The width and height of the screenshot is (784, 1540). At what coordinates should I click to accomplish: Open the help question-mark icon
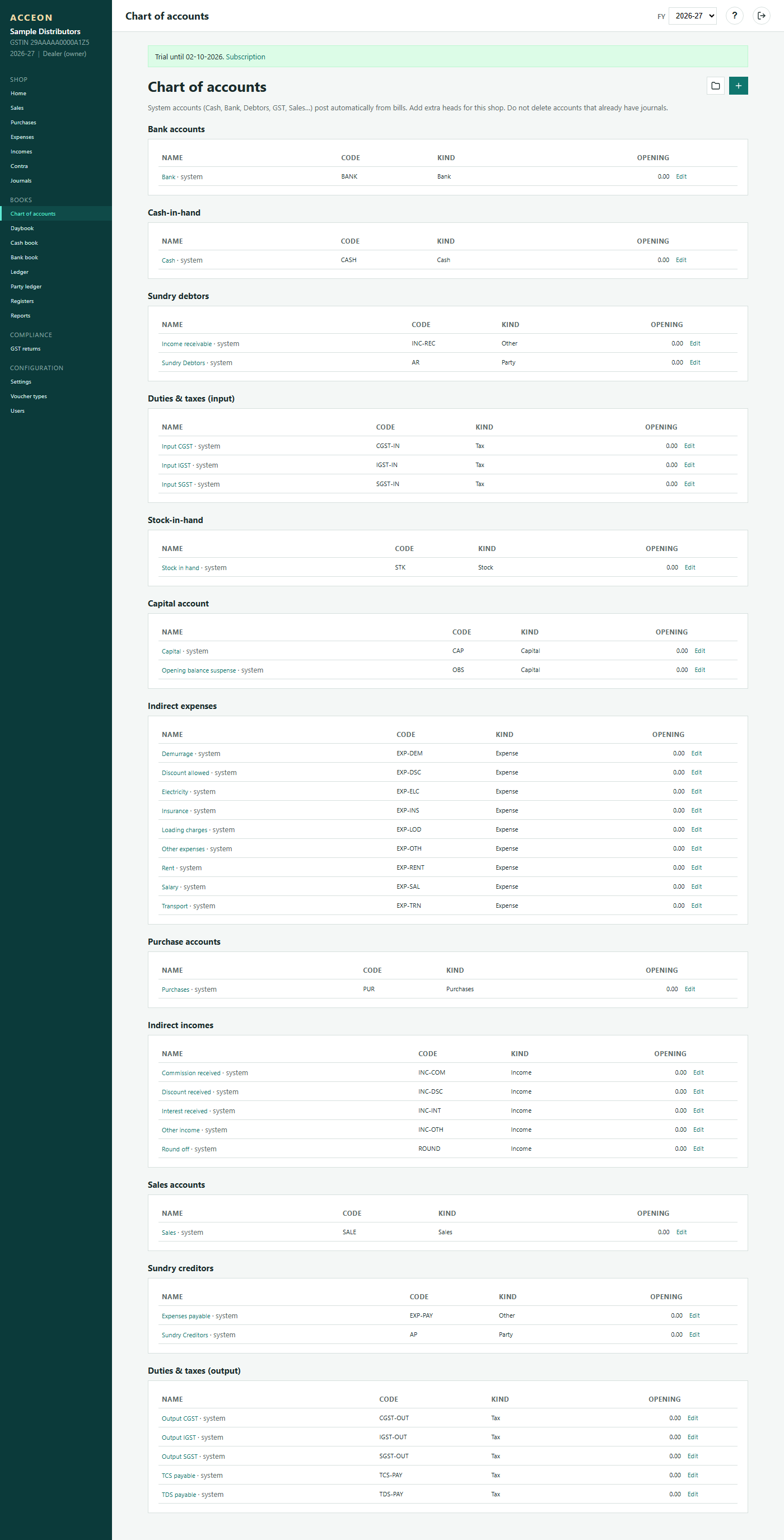pyautogui.click(x=734, y=16)
